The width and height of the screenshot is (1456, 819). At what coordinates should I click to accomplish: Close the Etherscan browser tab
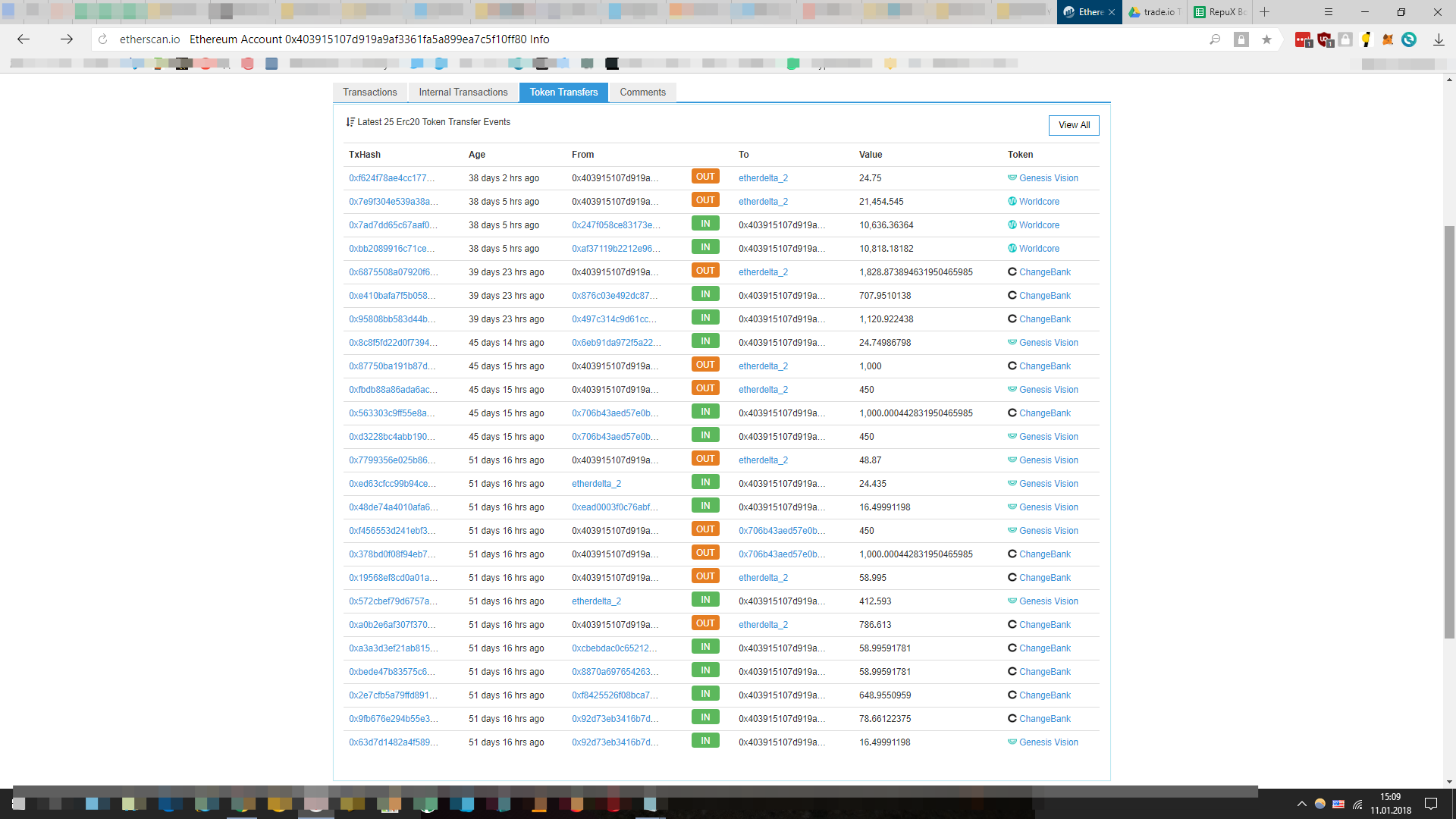click(1112, 12)
